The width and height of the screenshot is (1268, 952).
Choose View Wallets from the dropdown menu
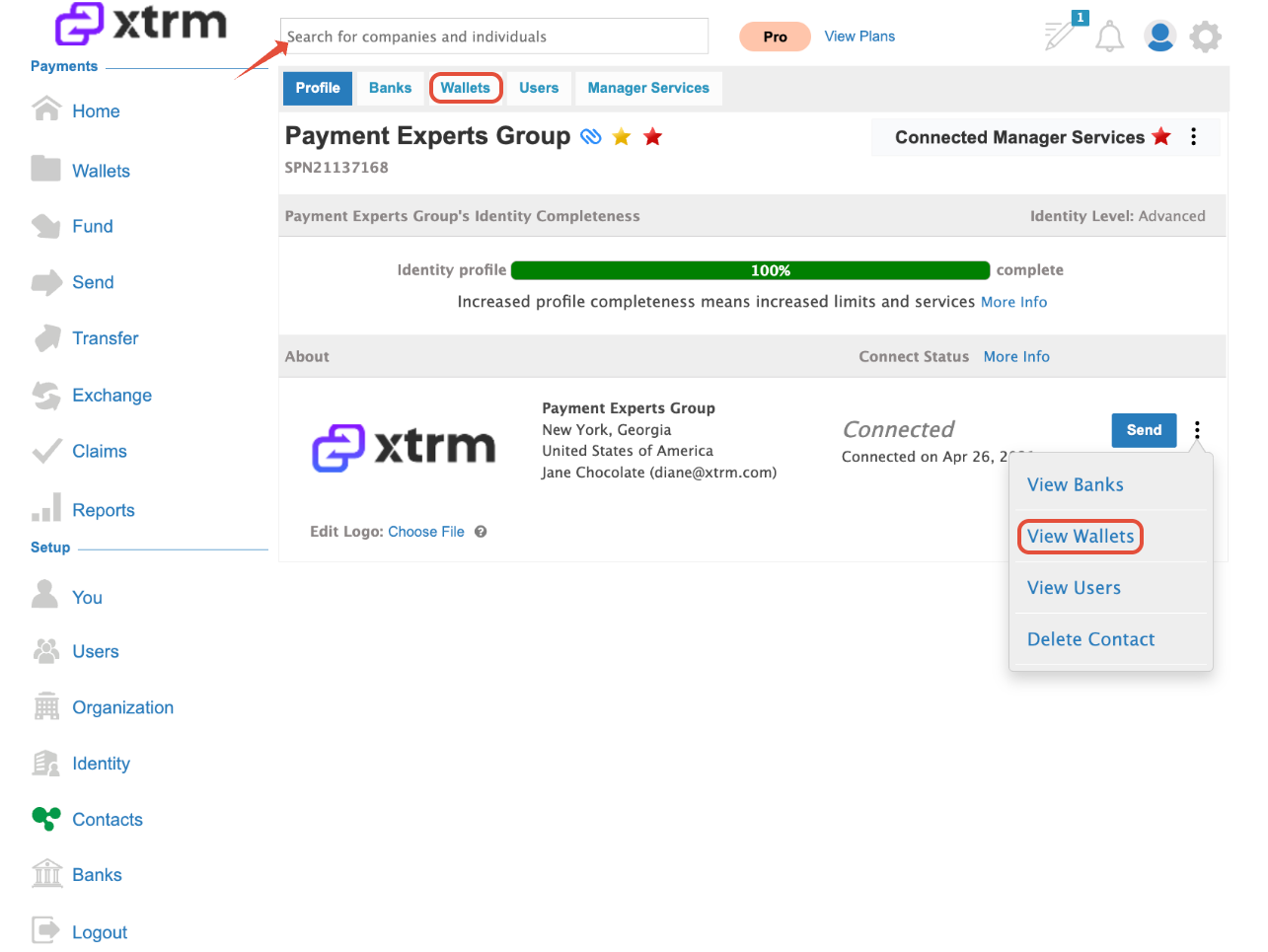tap(1081, 537)
